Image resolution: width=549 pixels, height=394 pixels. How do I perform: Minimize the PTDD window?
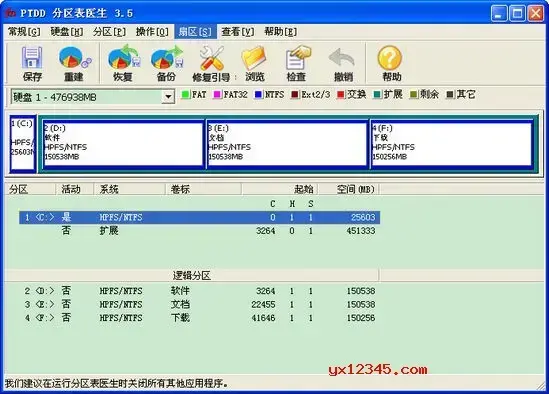pyautogui.click(x=499, y=14)
